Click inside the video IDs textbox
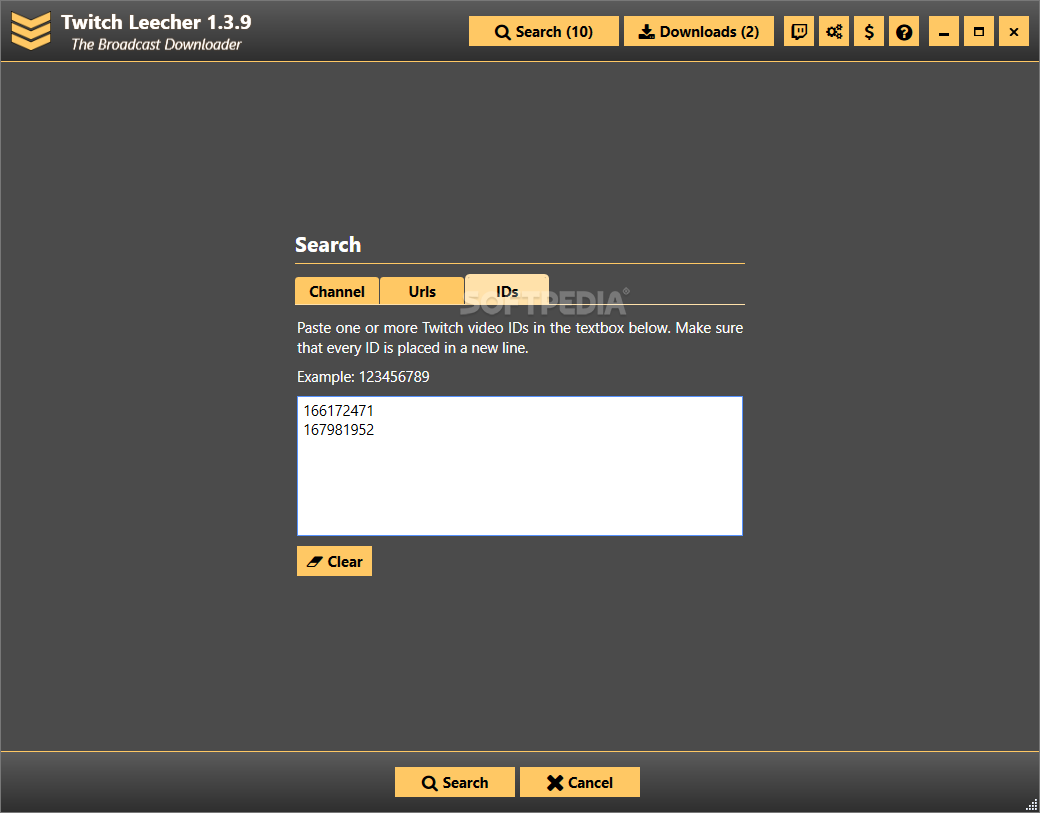1040x813 pixels. click(x=519, y=466)
